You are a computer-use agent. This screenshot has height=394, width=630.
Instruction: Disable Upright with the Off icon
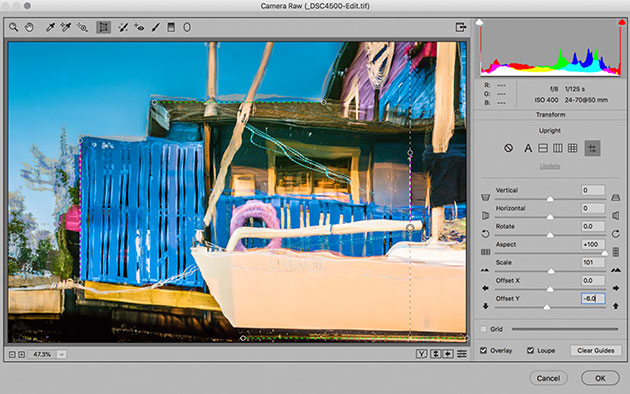click(508, 148)
